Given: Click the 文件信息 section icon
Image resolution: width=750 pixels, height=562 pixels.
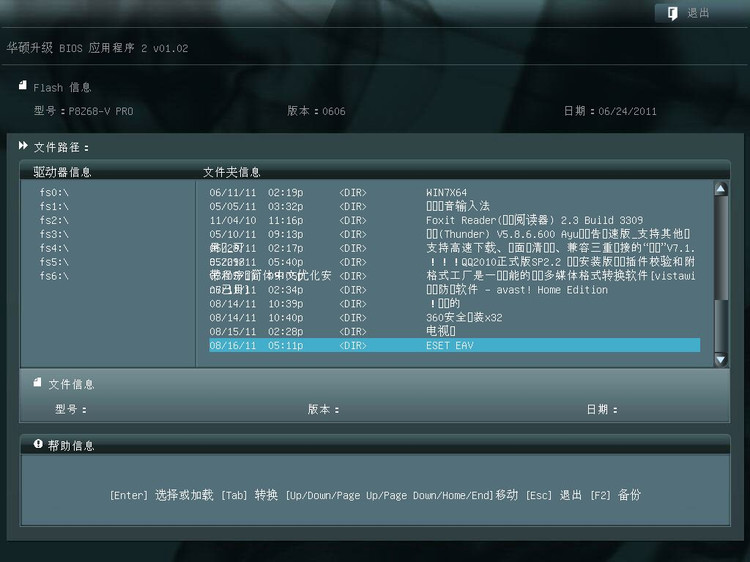Looking at the screenshot, I should coord(37,382).
